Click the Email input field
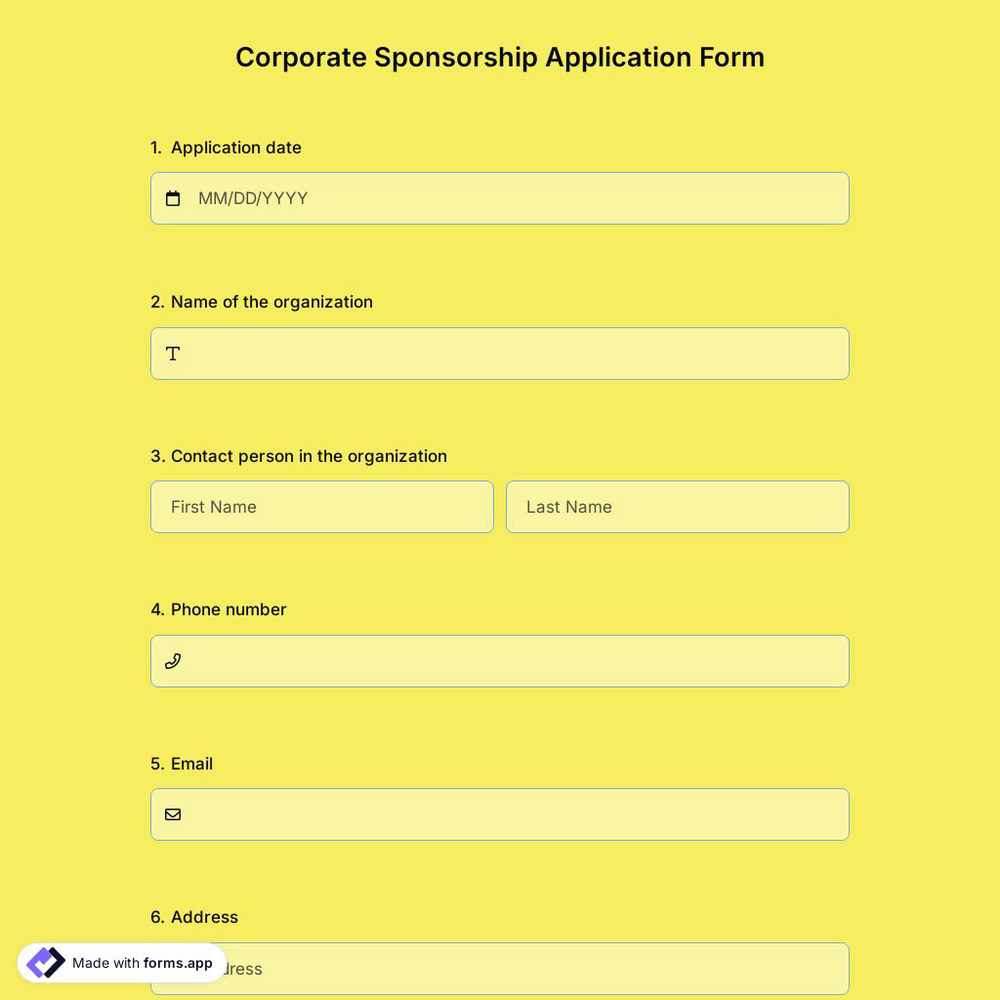The width and height of the screenshot is (1000, 1000). point(500,814)
